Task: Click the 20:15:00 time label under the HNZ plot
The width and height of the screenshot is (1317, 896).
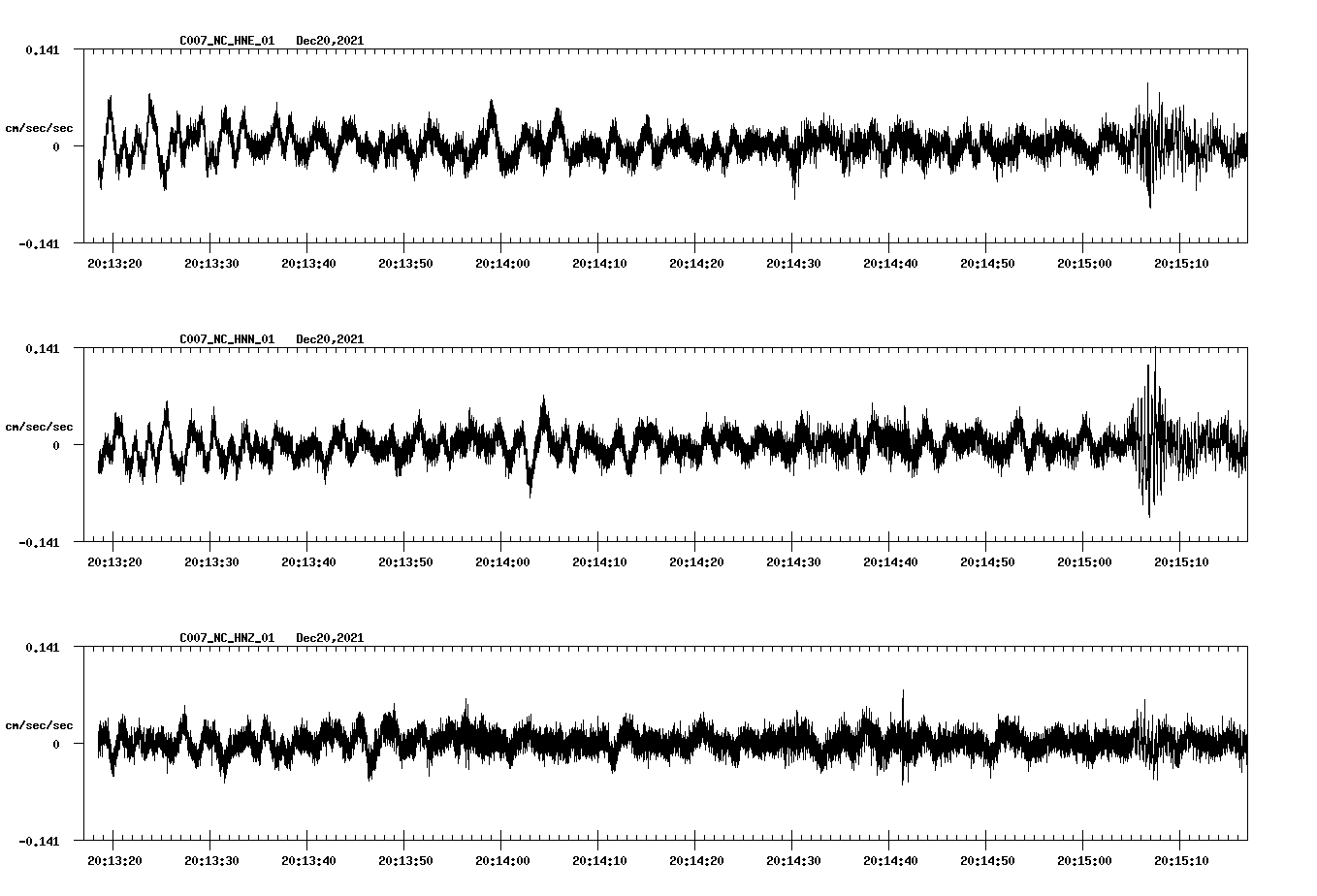Action: pos(1084,861)
